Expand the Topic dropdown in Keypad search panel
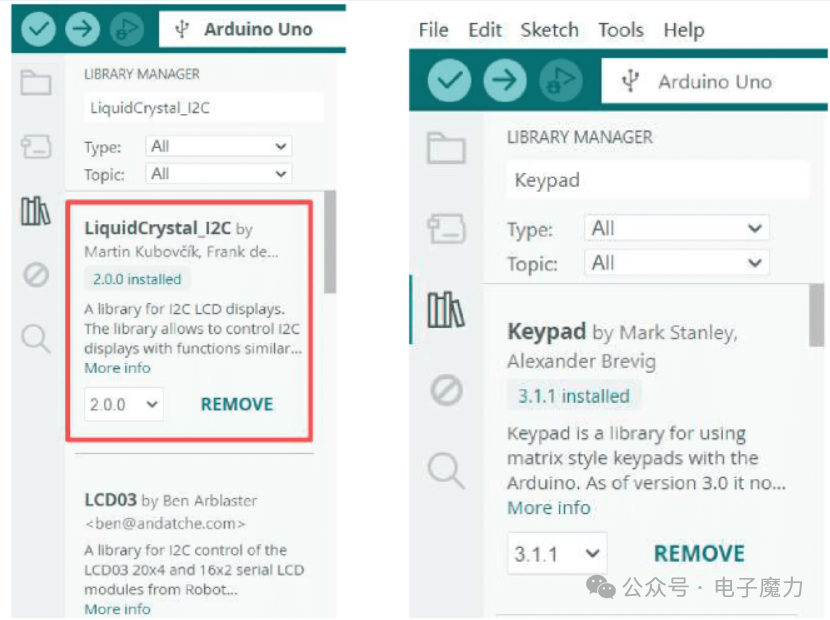Image resolution: width=830 pixels, height=620 pixels. tap(676, 263)
